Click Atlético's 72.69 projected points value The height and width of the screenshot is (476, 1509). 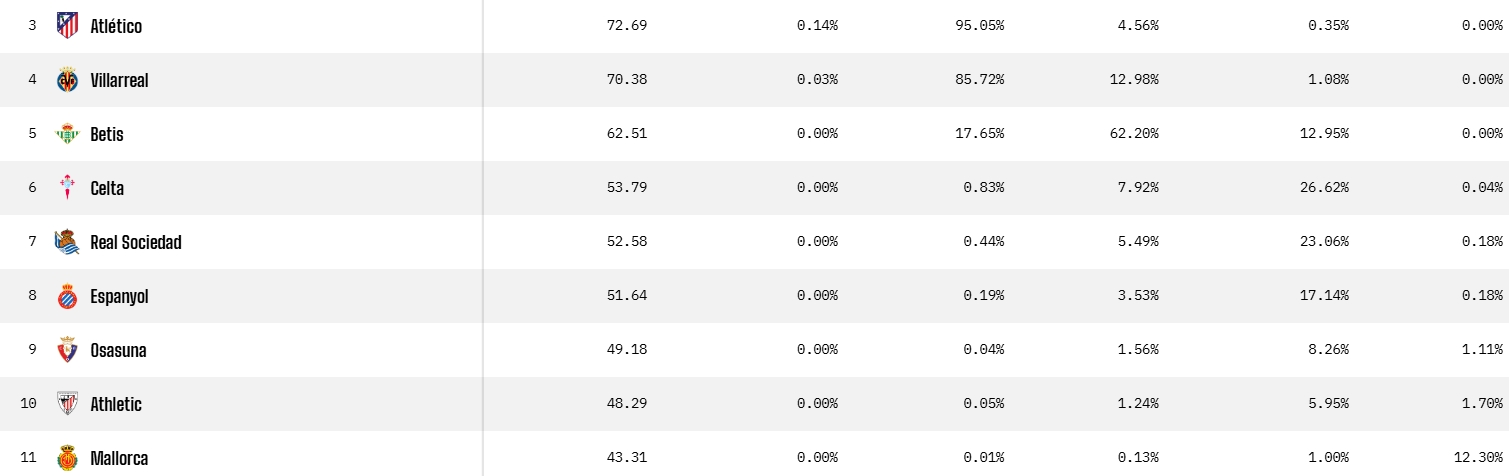tap(627, 26)
